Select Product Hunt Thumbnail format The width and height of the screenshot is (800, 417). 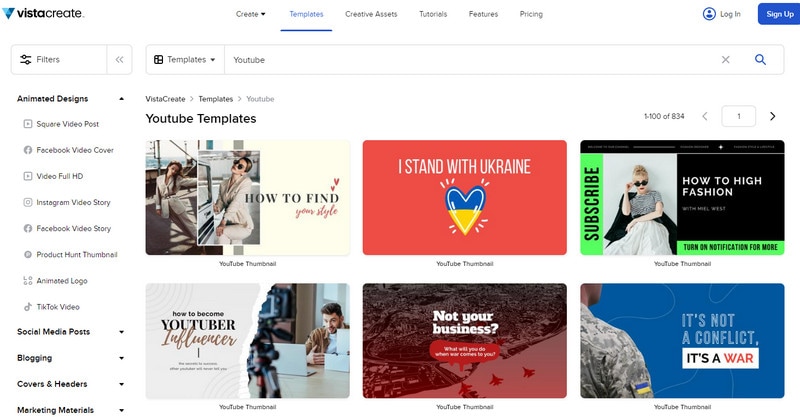click(x=77, y=255)
